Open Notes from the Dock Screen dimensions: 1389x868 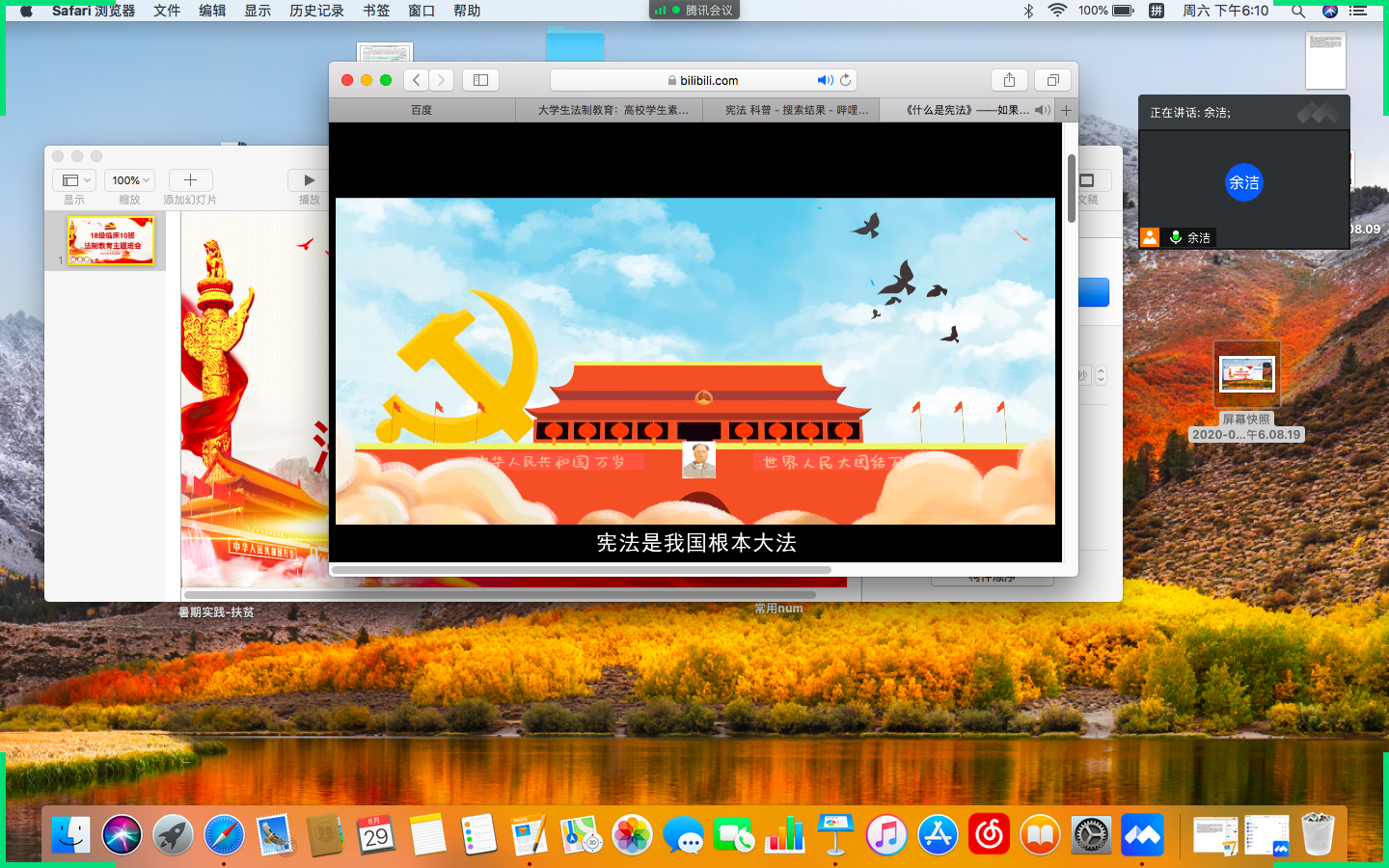427,835
